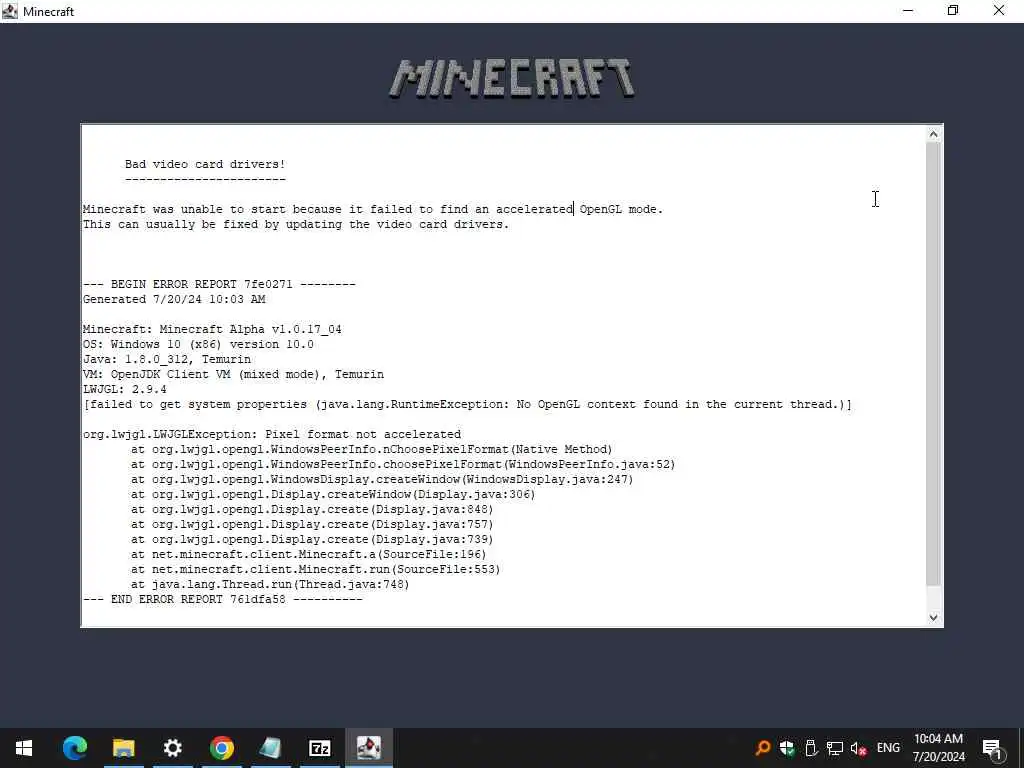Click the Minecraft.run(SourceFile:553) stack line
1024x768 pixels.
tap(315, 570)
